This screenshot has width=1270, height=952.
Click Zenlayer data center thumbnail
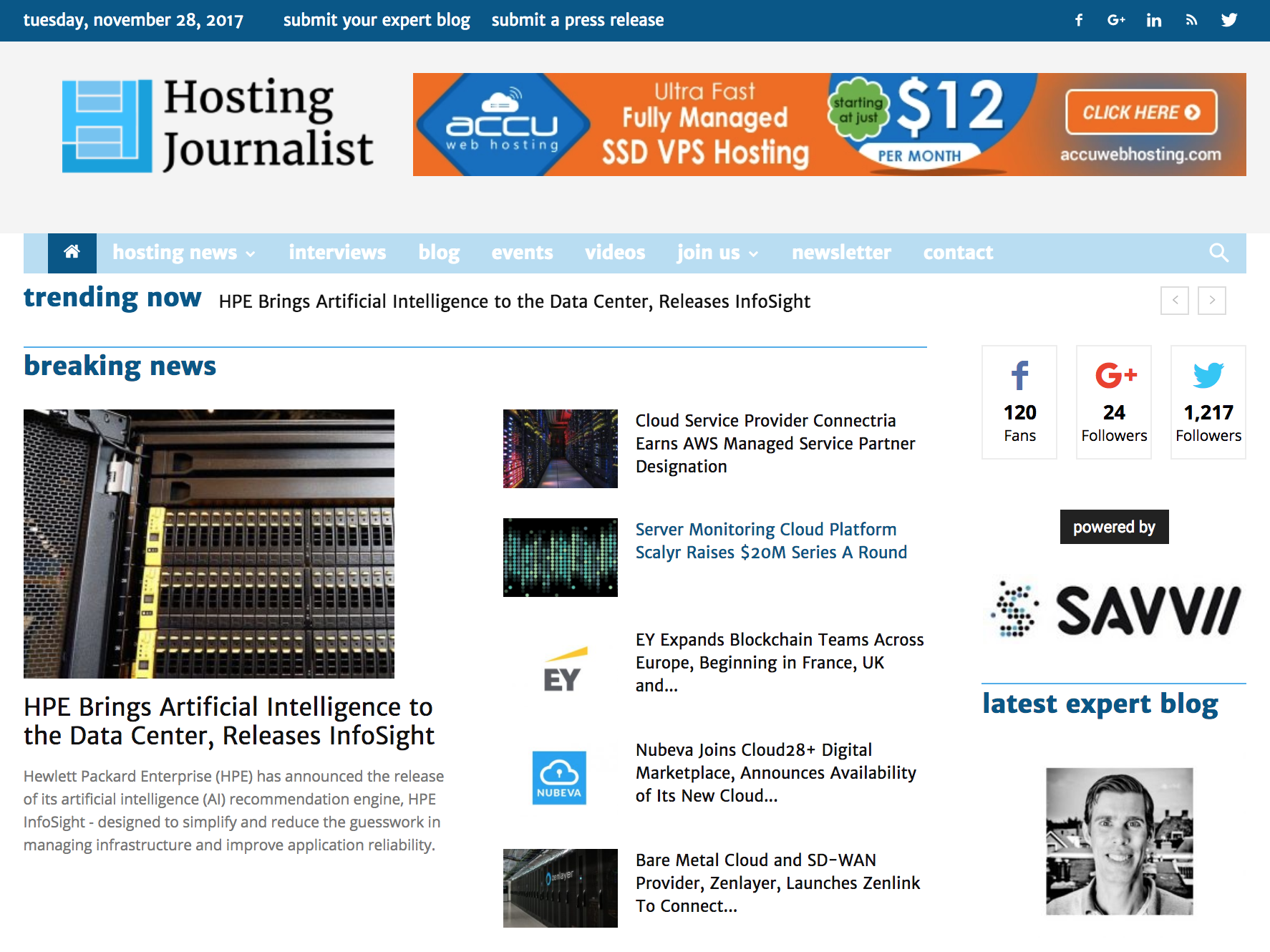[x=561, y=888]
